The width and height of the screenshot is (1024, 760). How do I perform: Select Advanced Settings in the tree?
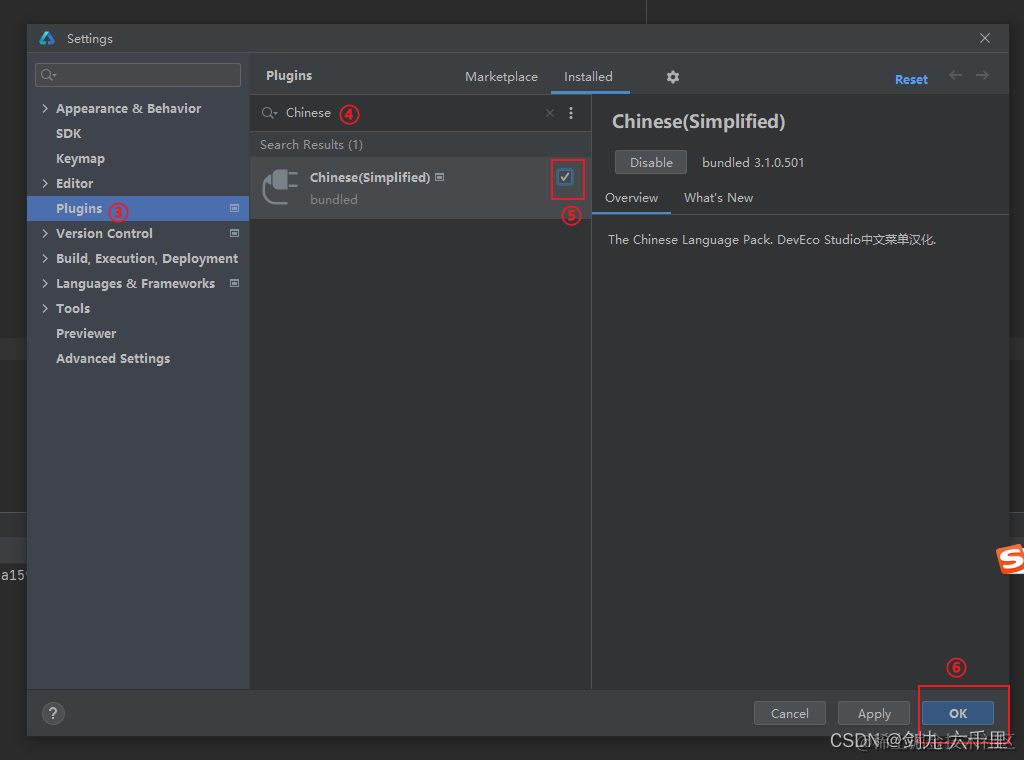click(113, 358)
